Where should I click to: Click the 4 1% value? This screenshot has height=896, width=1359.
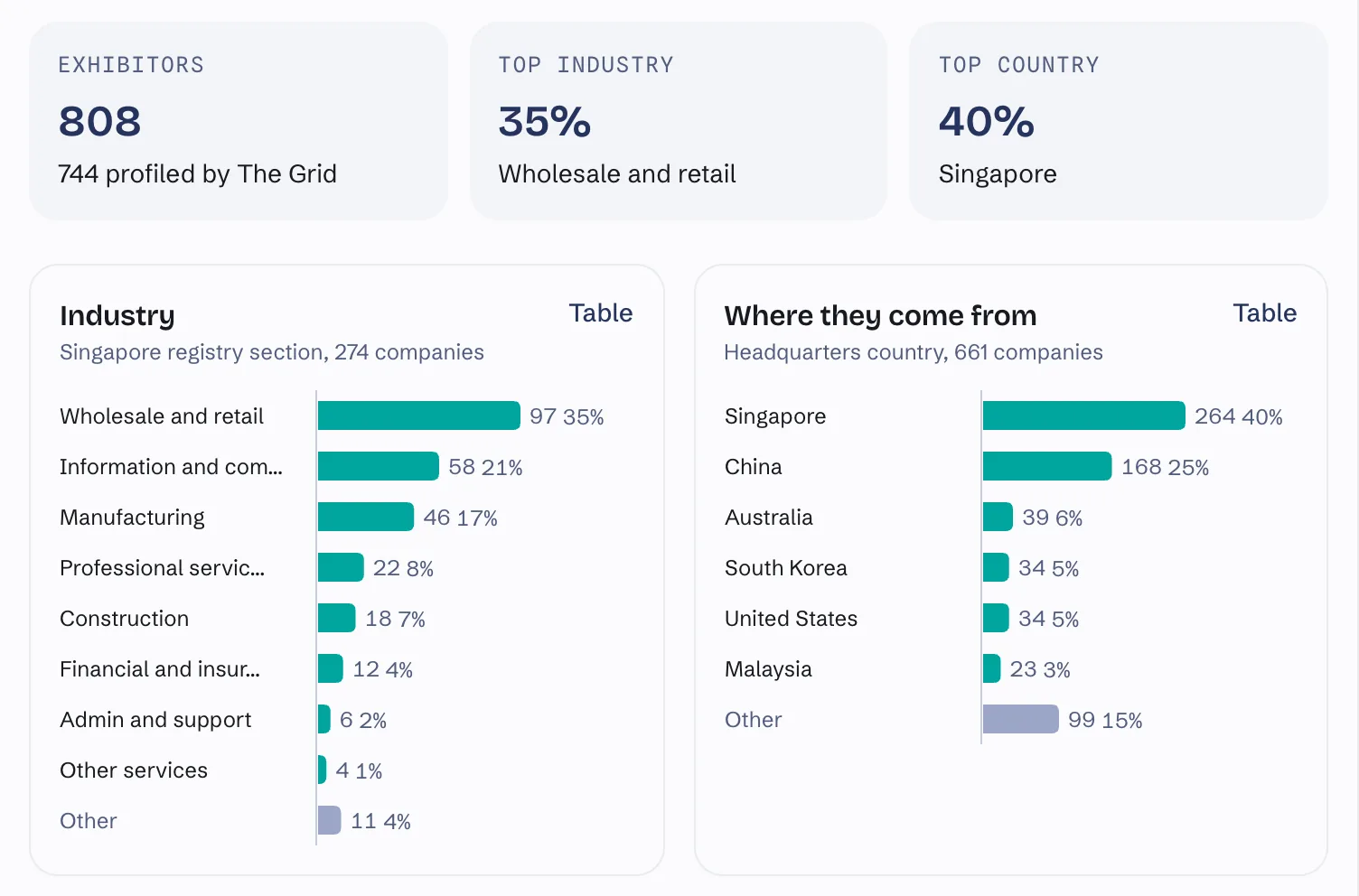(x=359, y=770)
